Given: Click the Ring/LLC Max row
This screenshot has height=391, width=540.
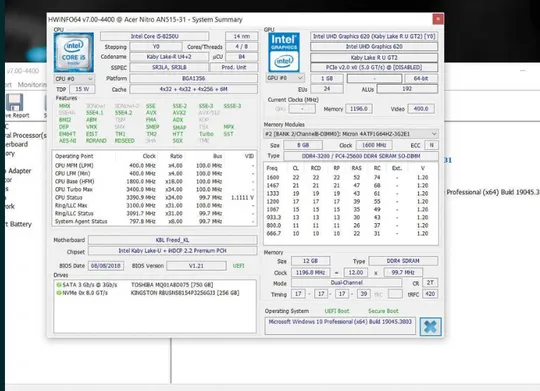Looking at the screenshot, I should tap(154, 205).
